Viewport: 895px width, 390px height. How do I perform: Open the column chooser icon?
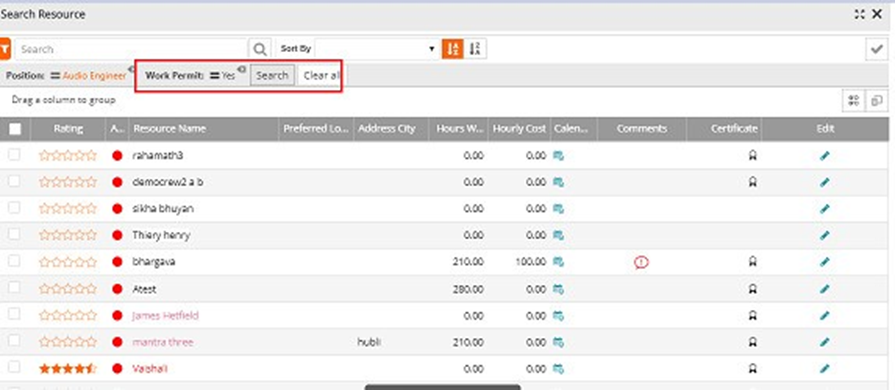pos(854,101)
